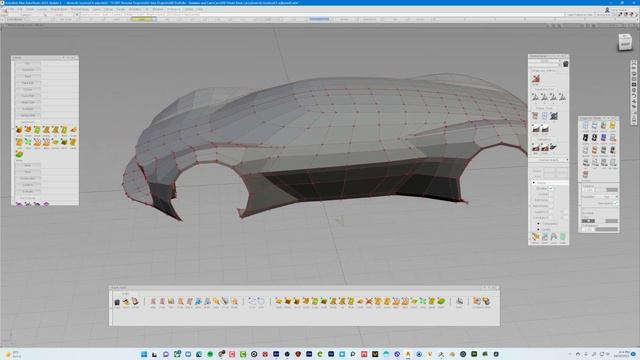Open the ObjectDisplay menu
This screenshot has width=640, height=360.
[58, 9]
